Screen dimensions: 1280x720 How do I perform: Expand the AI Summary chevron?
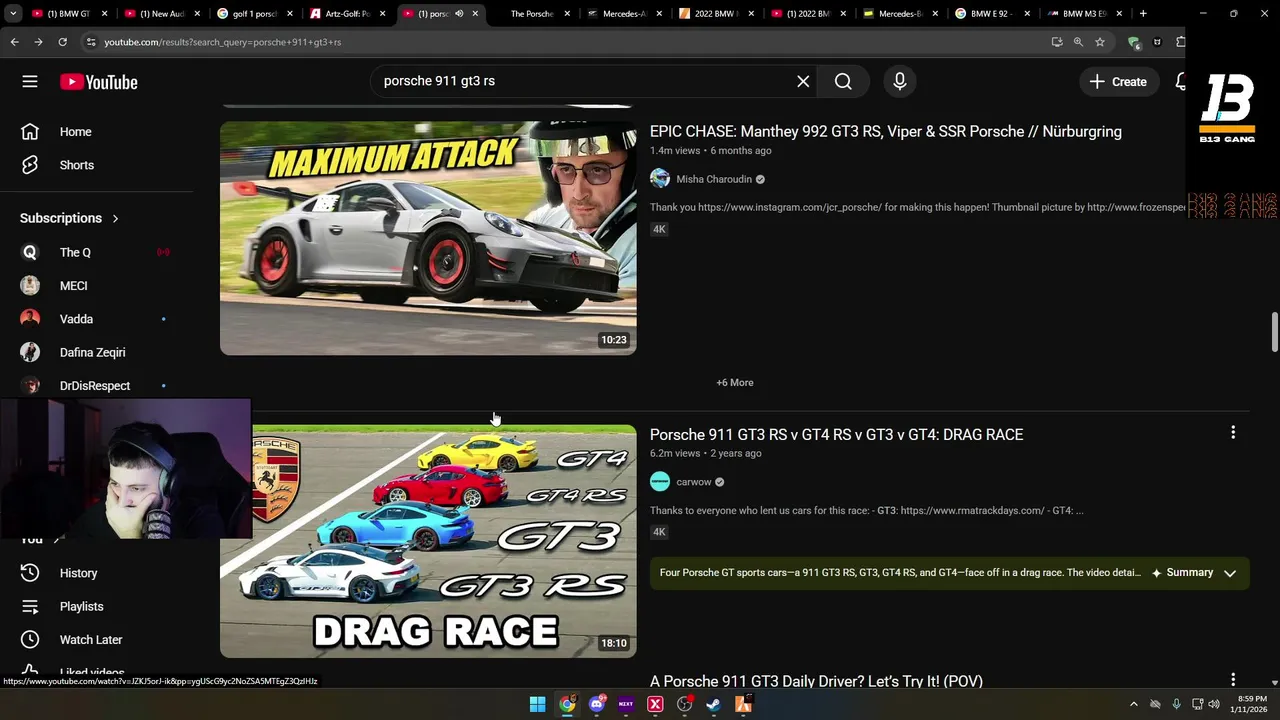[1230, 573]
